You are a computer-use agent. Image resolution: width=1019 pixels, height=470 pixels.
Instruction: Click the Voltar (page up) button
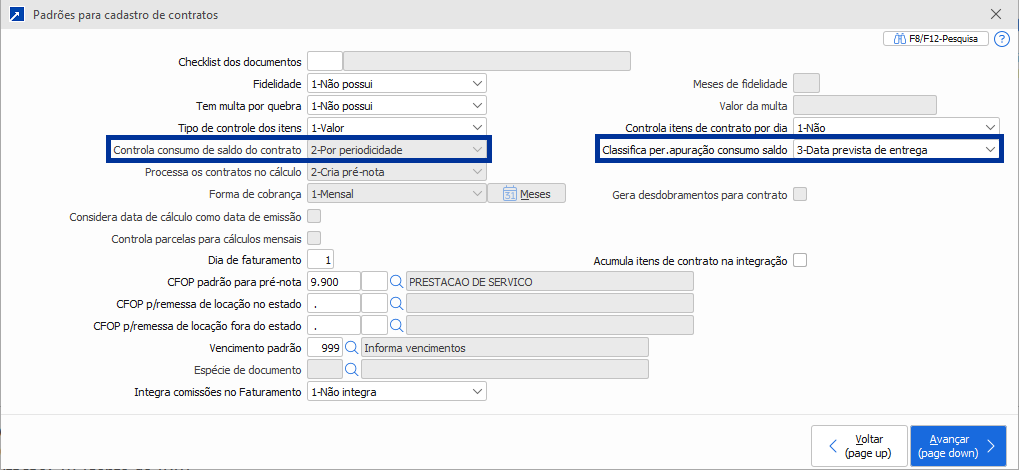(x=858, y=446)
